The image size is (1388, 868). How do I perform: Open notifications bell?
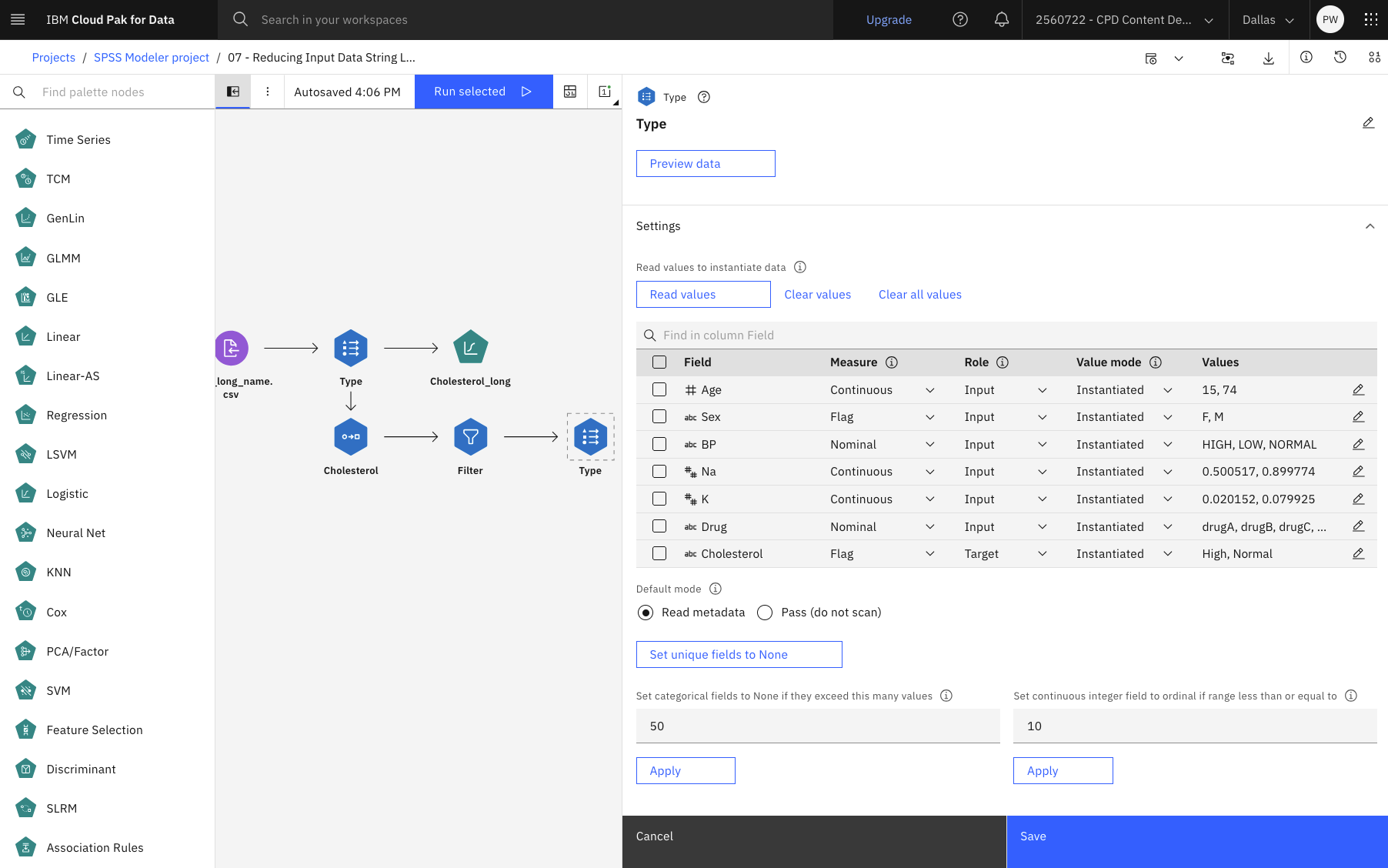[1002, 20]
